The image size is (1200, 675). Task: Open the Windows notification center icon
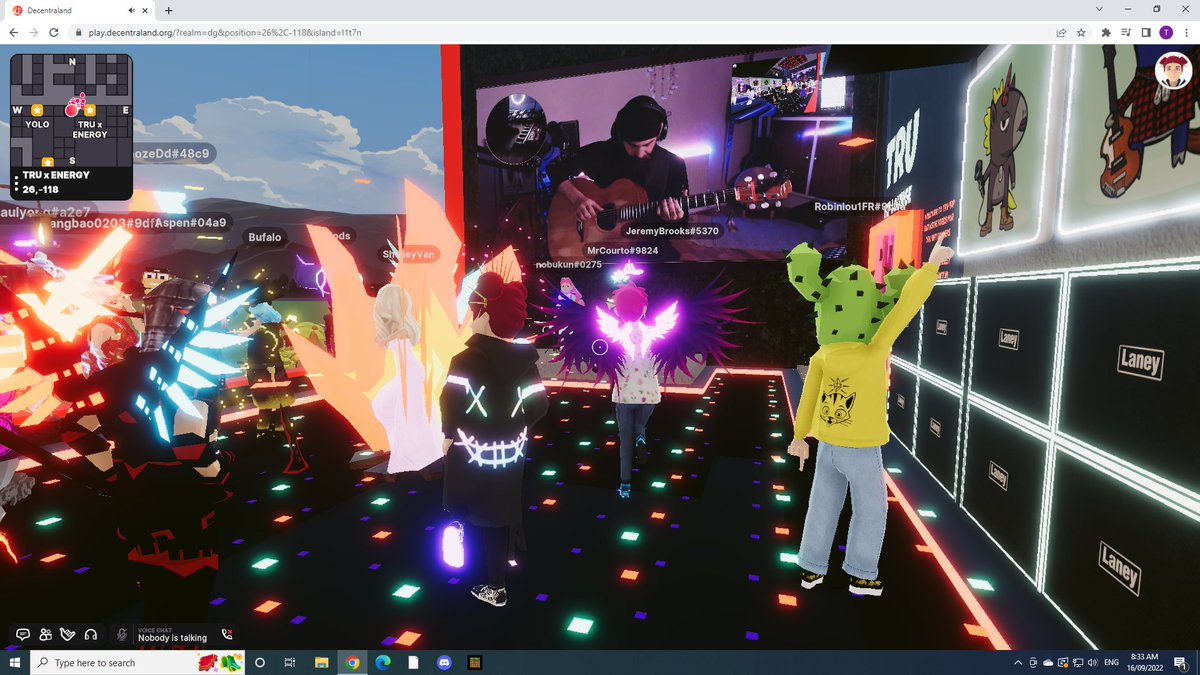(x=1182, y=662)
